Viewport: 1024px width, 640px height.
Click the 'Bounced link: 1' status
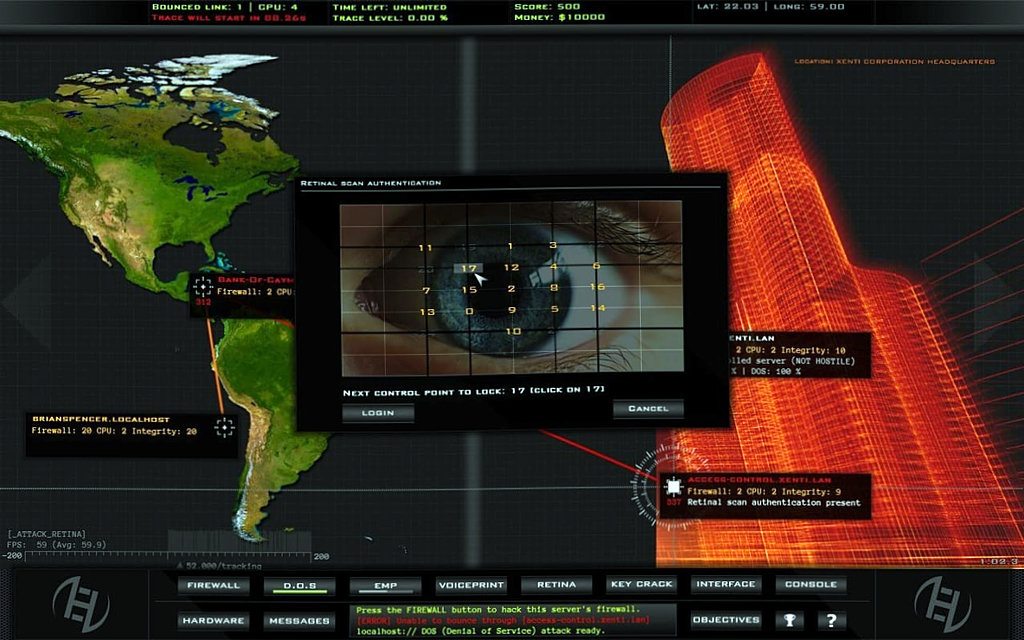coord(197,7)
